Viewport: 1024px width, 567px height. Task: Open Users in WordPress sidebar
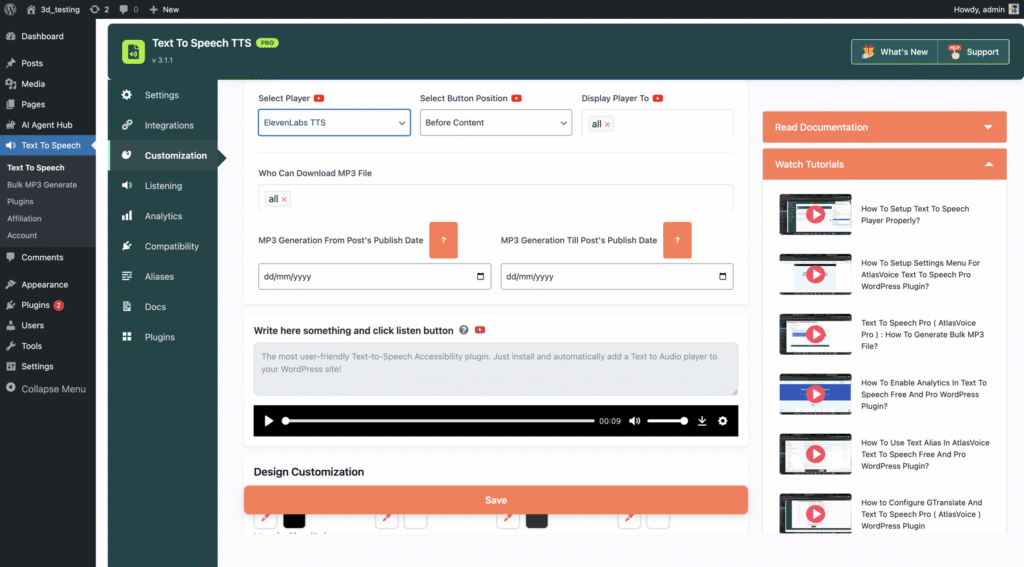coord(32,325)
